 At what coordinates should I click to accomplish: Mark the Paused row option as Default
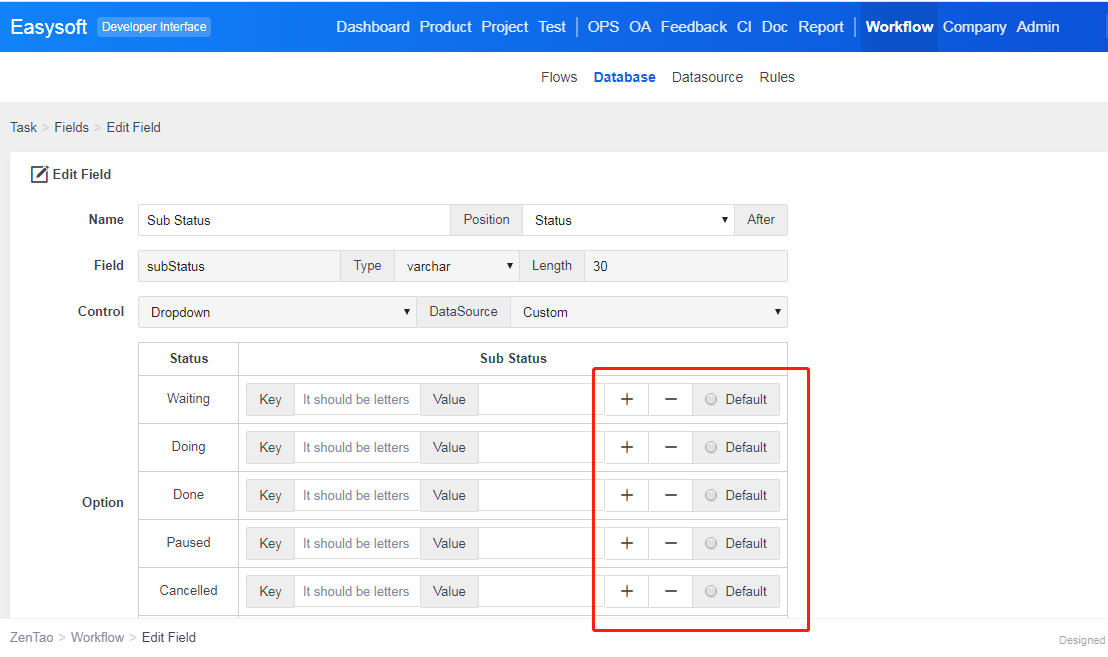(711, 543)
